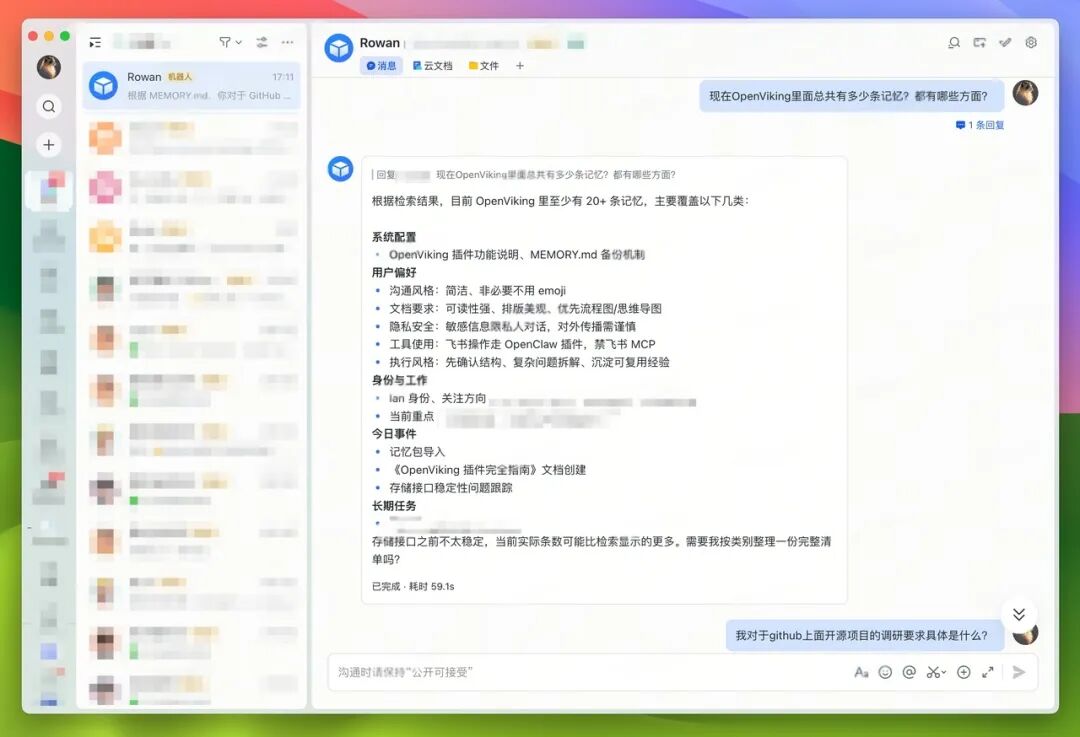
Task: Click the 17:11 timestamp on Rowan chat
Action: point(283,77)
